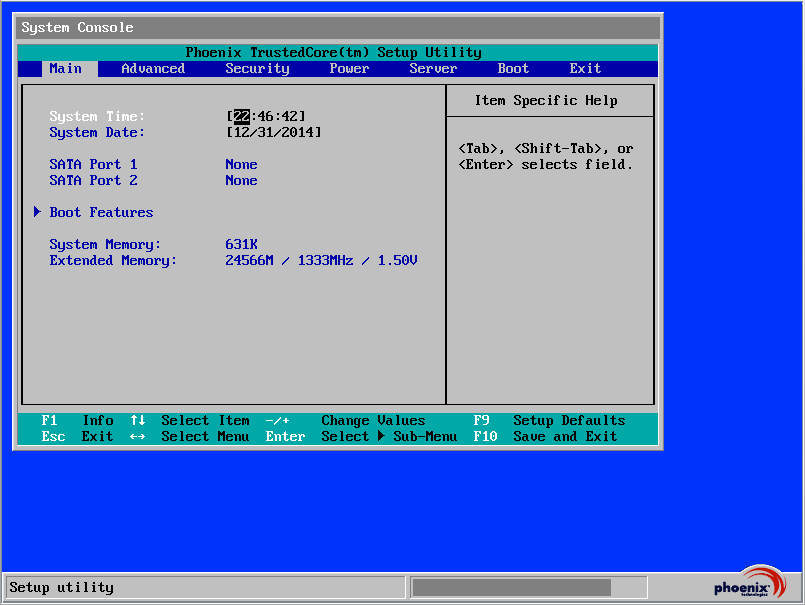
Task: Go to the Power tab
Action: 349,69
